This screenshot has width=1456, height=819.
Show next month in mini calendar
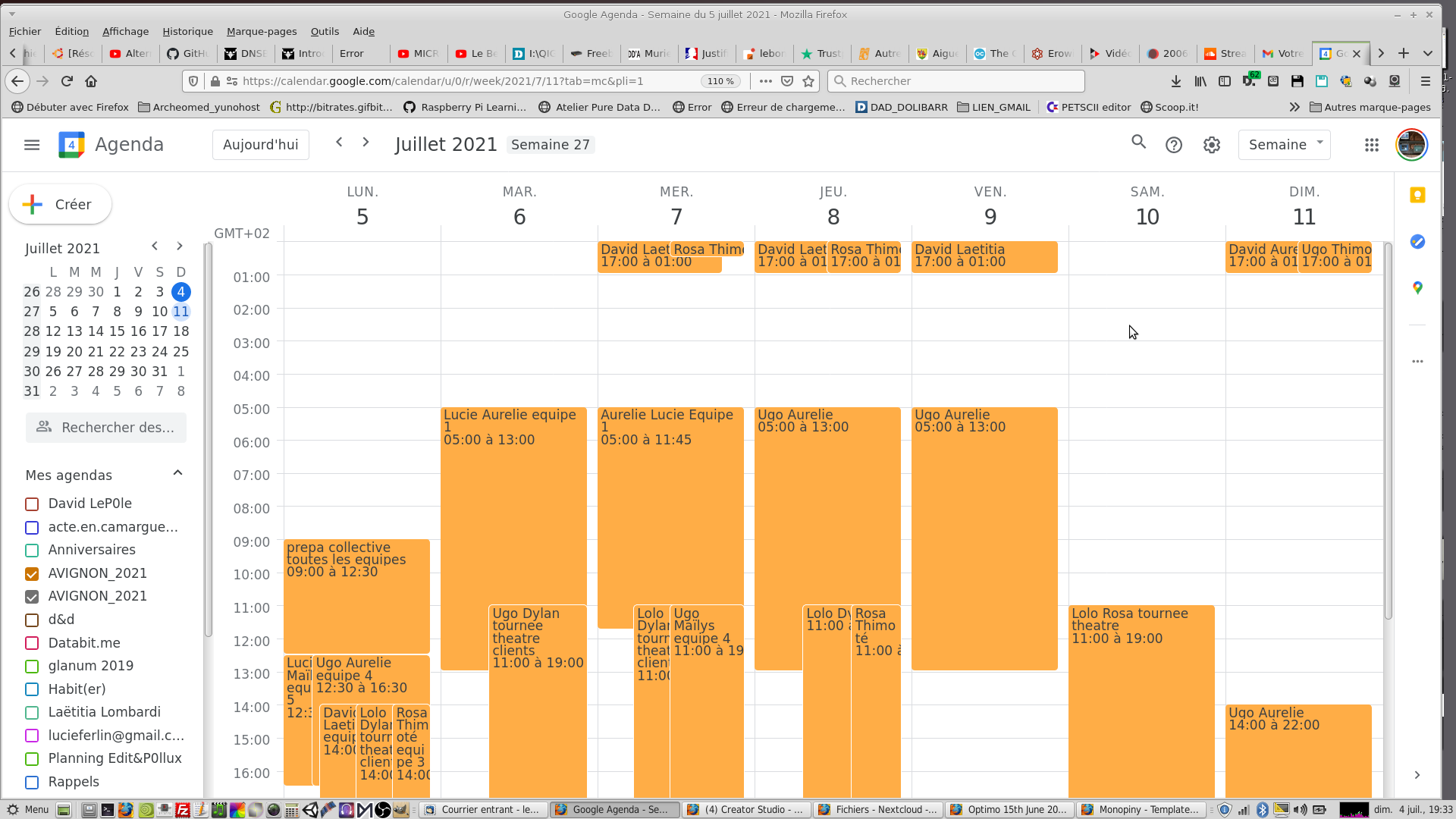tap(179, 246)
